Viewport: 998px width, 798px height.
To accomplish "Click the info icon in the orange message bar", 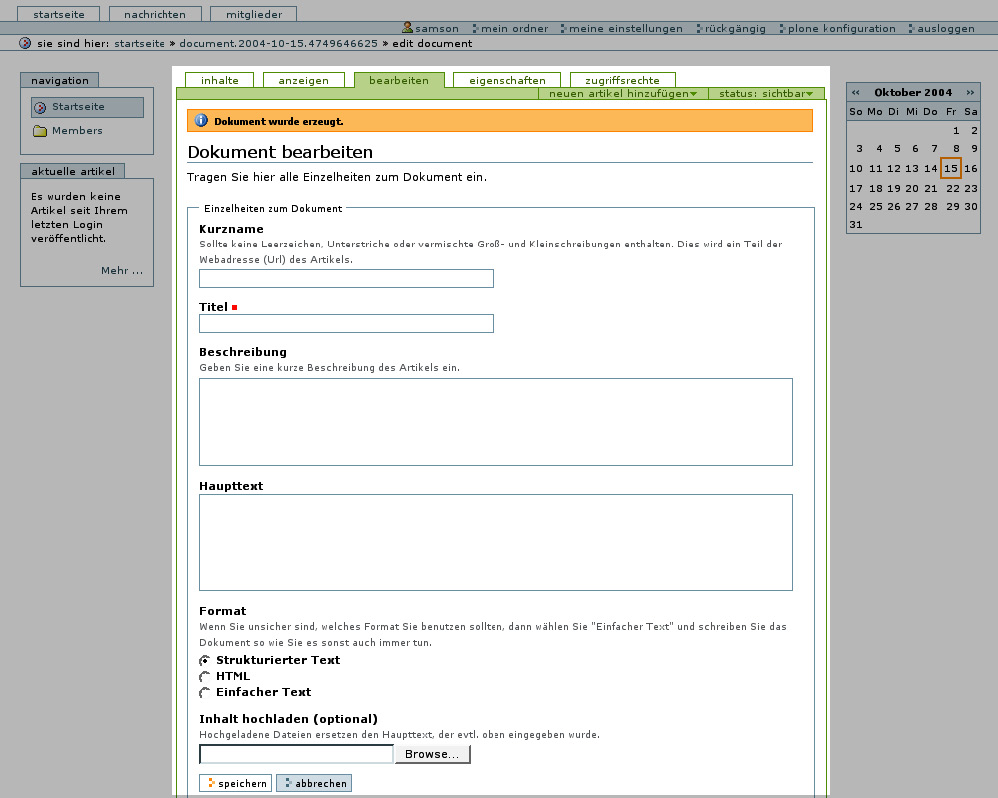I will tap(201, 121).
